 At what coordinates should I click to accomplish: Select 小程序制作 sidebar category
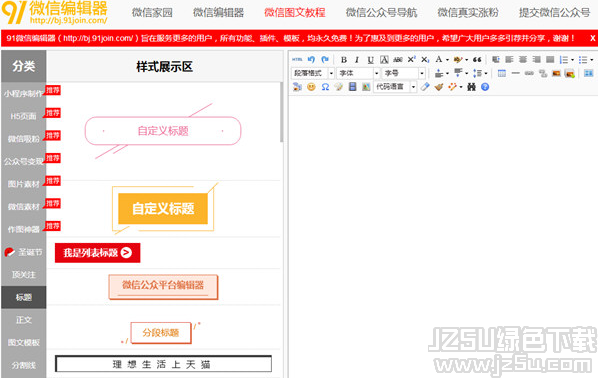24,93
